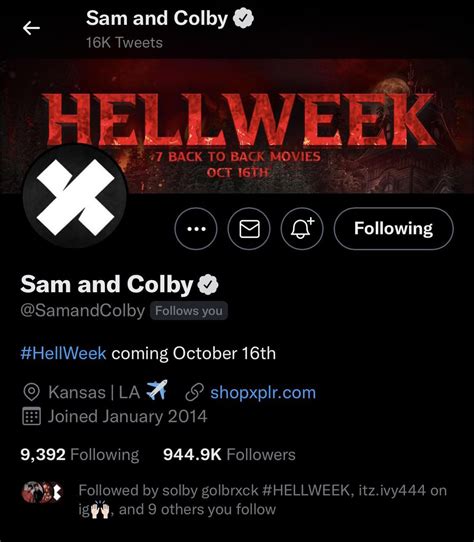Open the #HellWeek hashtag in bio

pyautogui.click(x=63, y=353)
